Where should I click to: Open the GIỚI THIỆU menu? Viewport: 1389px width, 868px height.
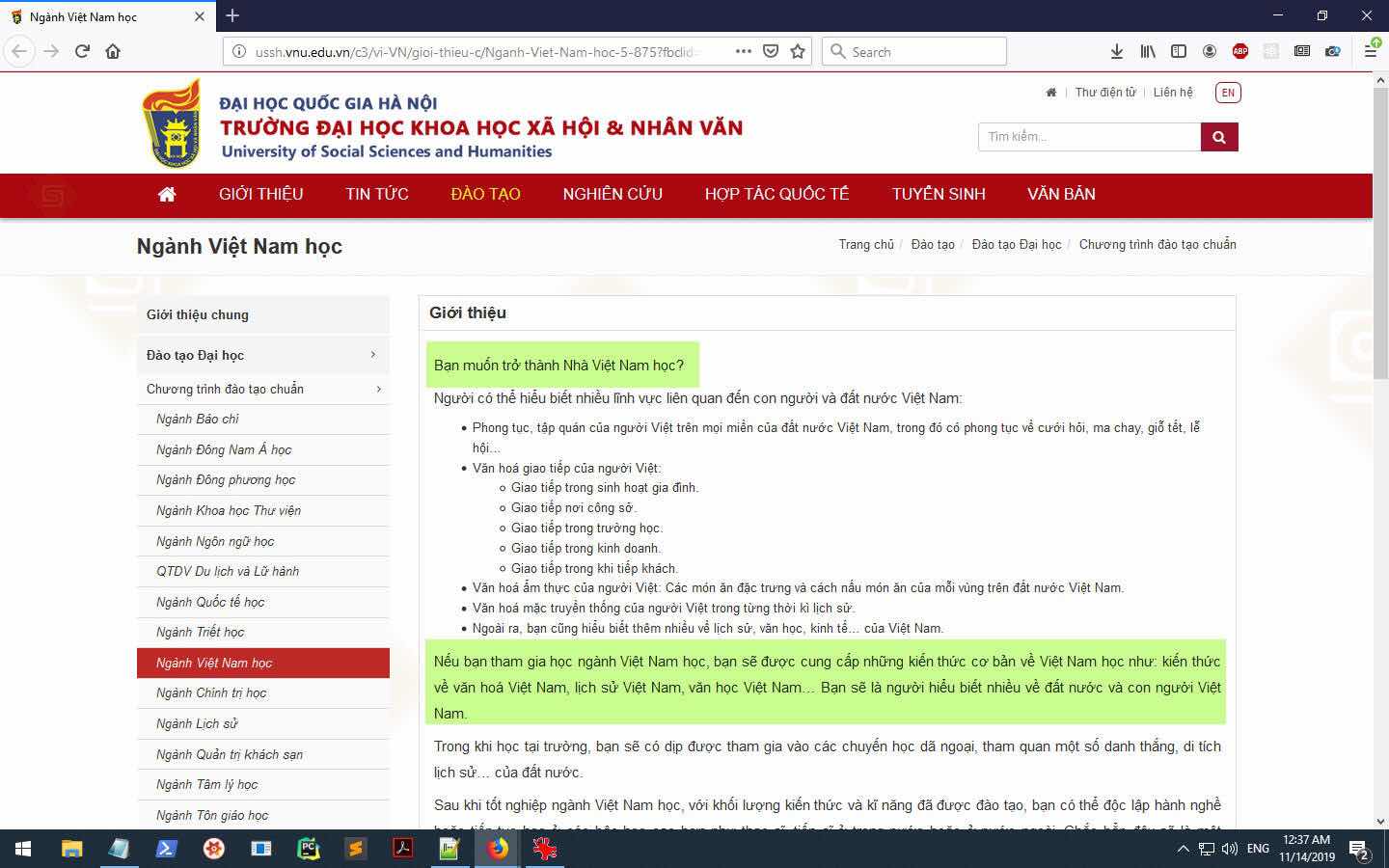coord(261,194)
